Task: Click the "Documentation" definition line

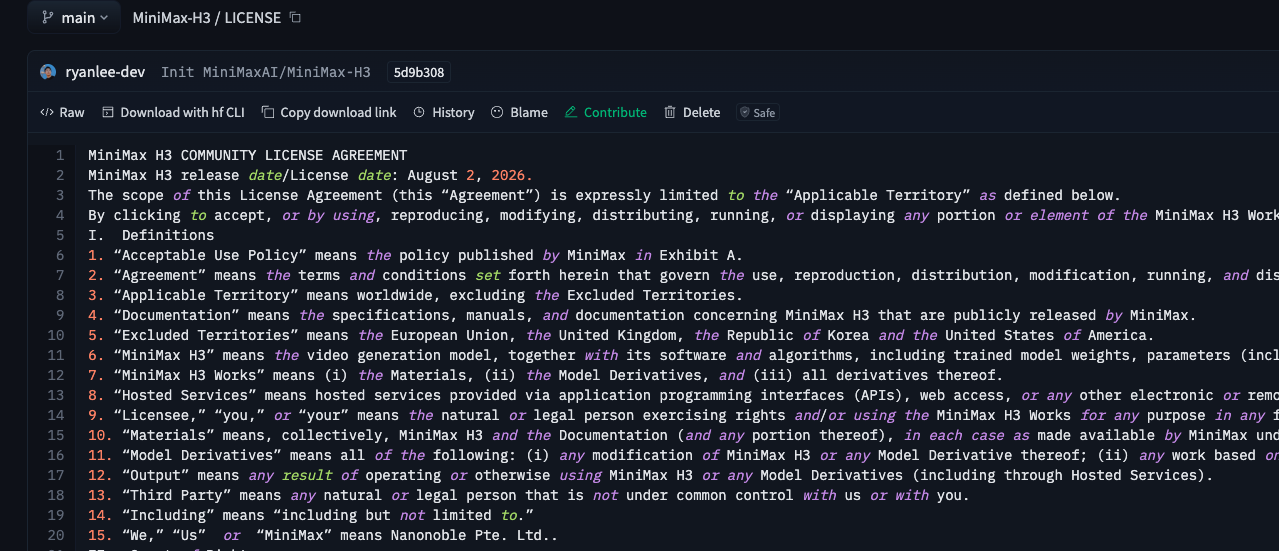Action: 642,315
